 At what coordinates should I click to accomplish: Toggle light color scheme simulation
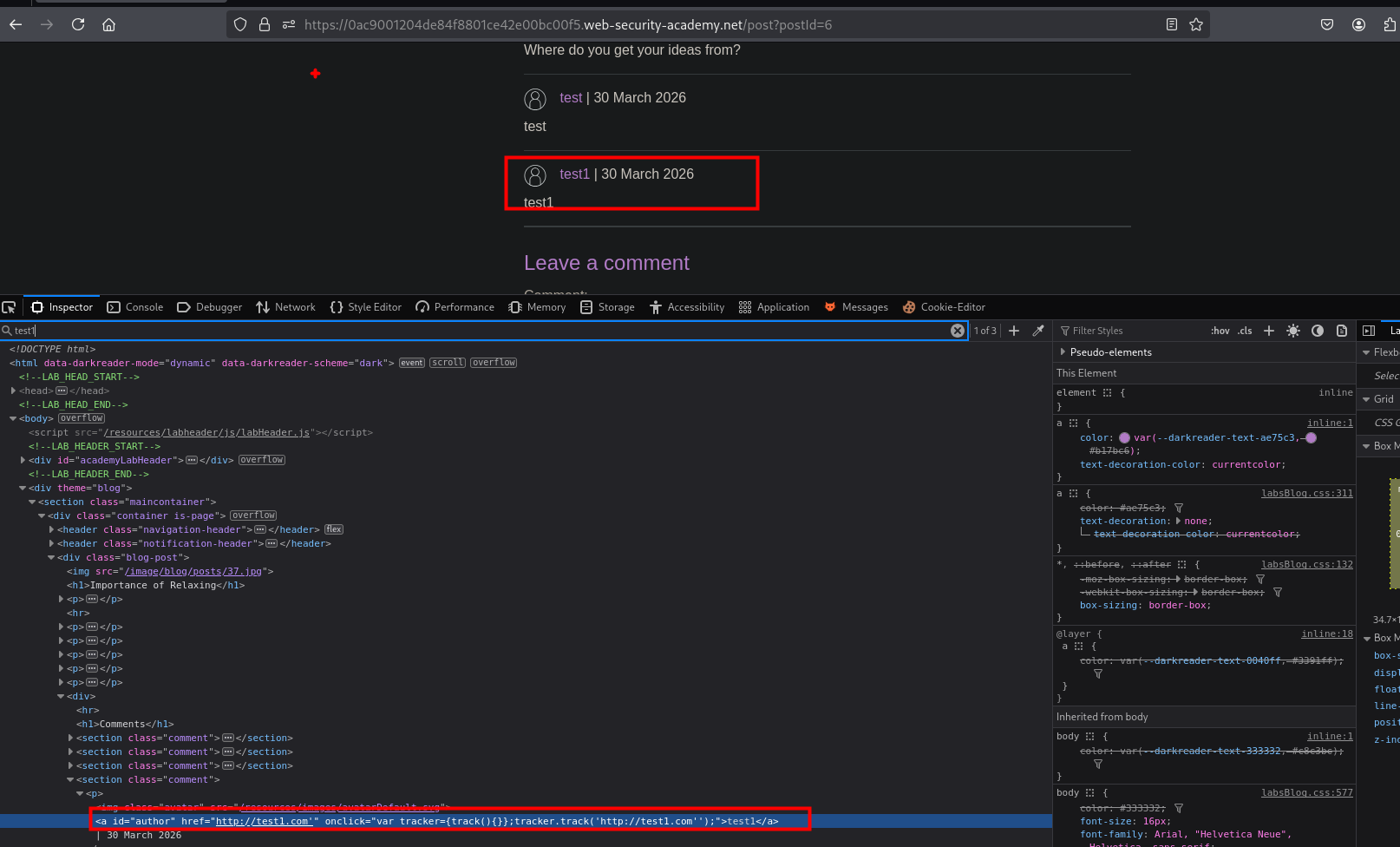(1293, 331)
